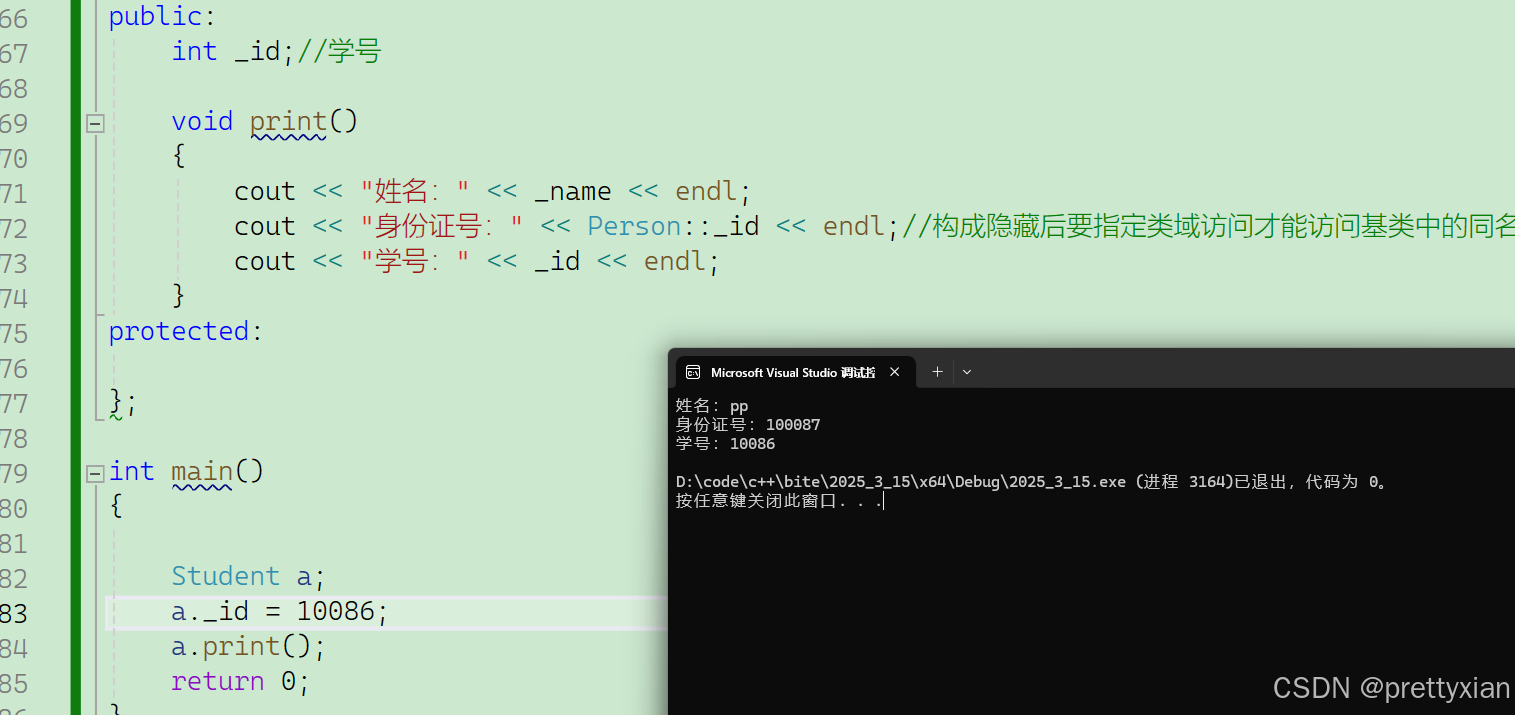Click line number 83 in the gutter

pos(14,612)
